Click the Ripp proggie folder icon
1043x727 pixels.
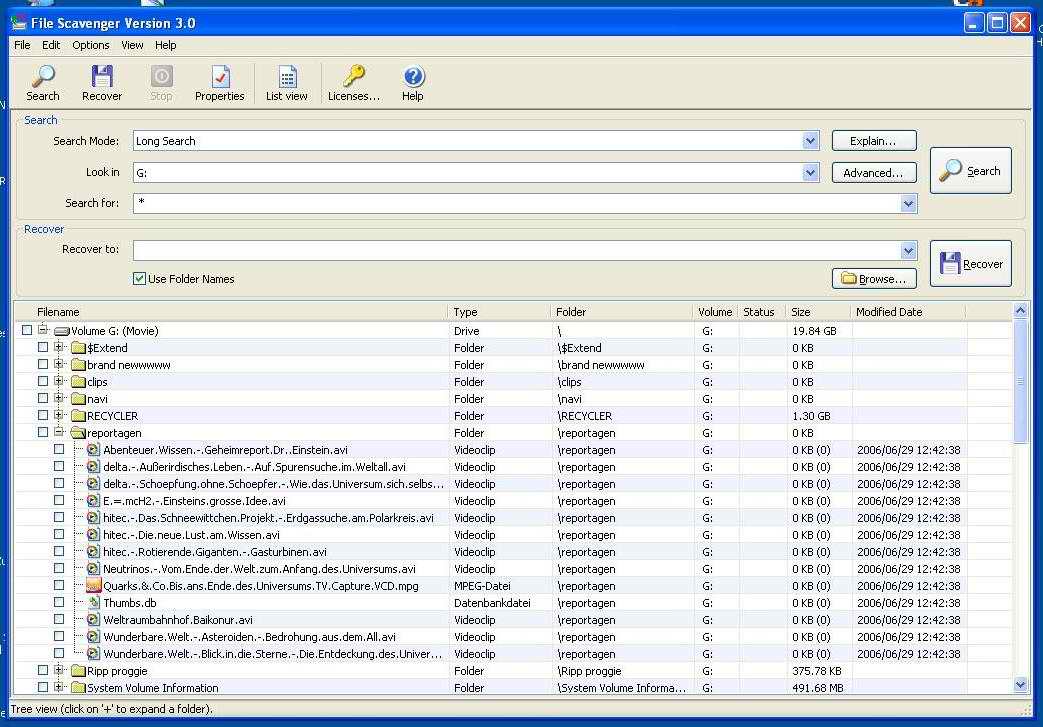[x=78, y=671]
